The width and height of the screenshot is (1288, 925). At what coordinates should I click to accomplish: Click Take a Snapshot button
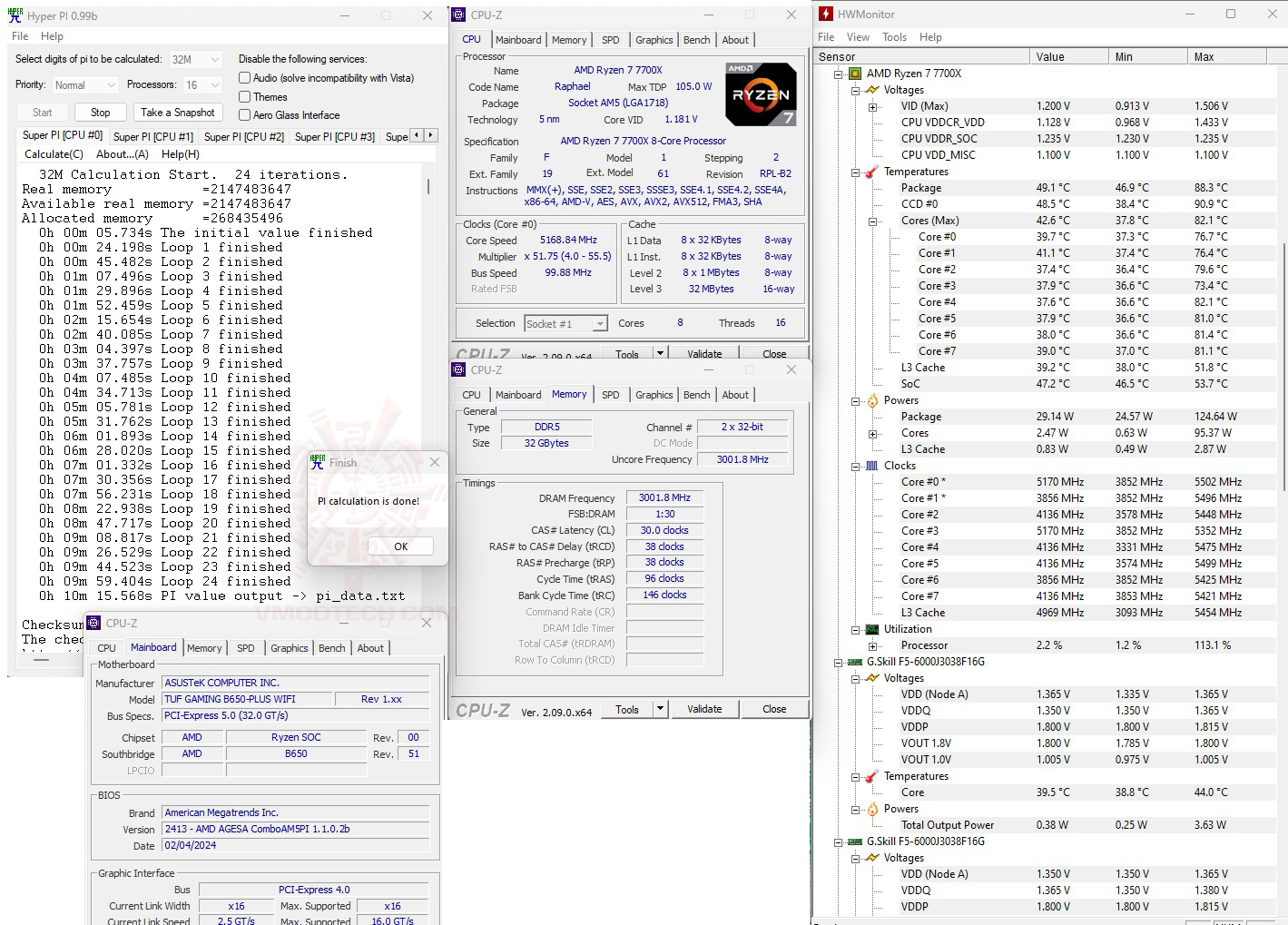(x=178, y=113)
